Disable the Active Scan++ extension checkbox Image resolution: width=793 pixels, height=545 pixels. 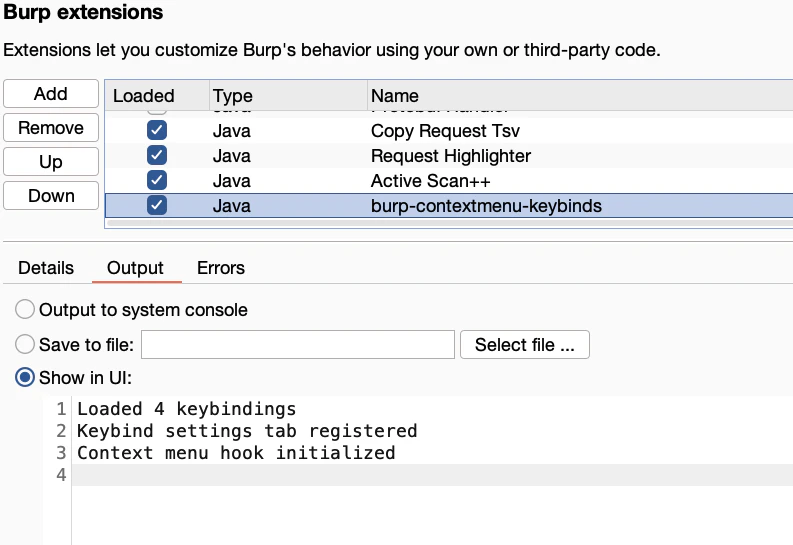pos(157,181)
